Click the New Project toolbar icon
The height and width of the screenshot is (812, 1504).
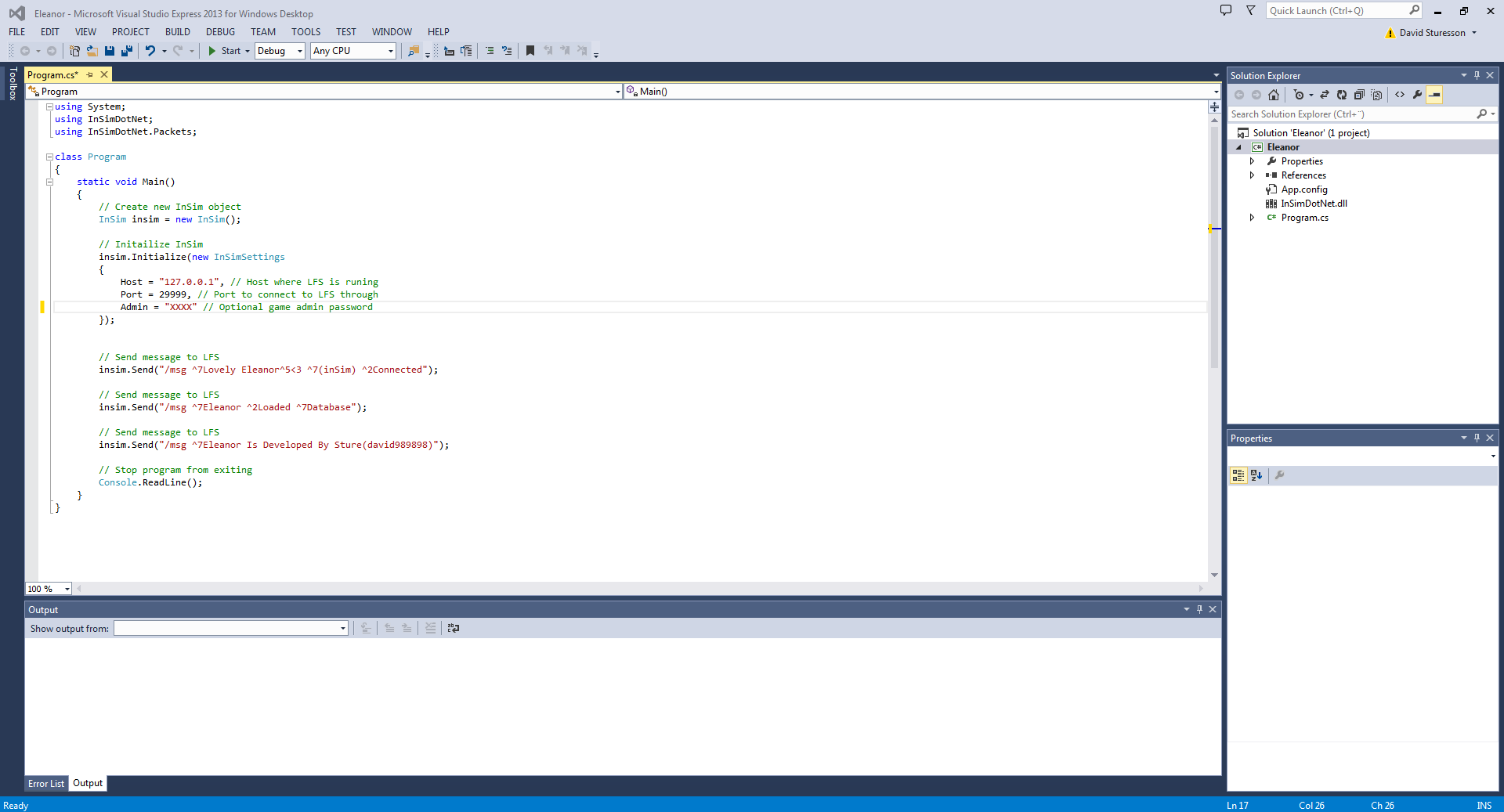[74, 51]
